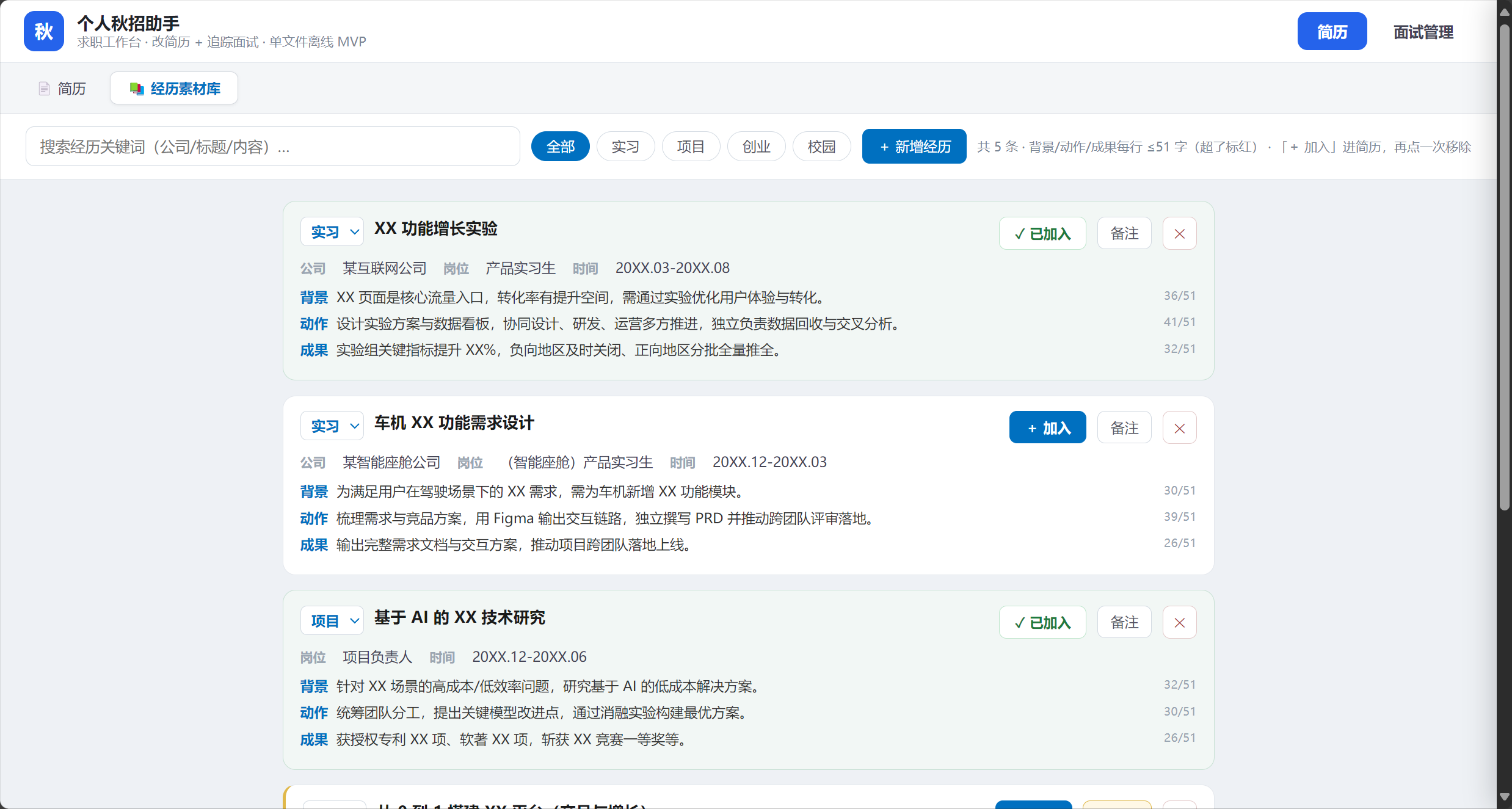The width and height of the screenshot is (1512, 809).
Task: Go to 面试管理 section
Action: coord(1423,31)
